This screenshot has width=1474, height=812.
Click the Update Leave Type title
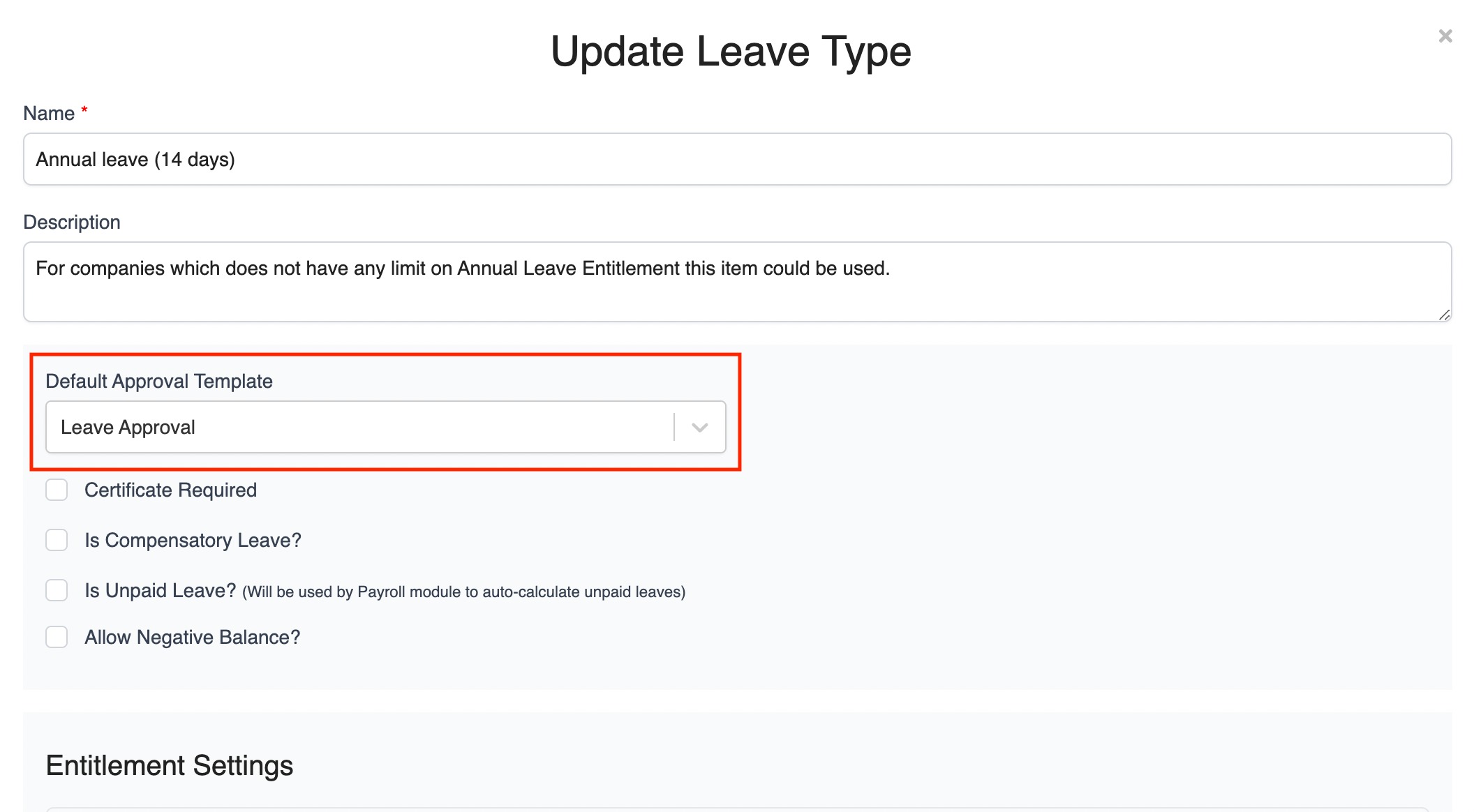731,52
